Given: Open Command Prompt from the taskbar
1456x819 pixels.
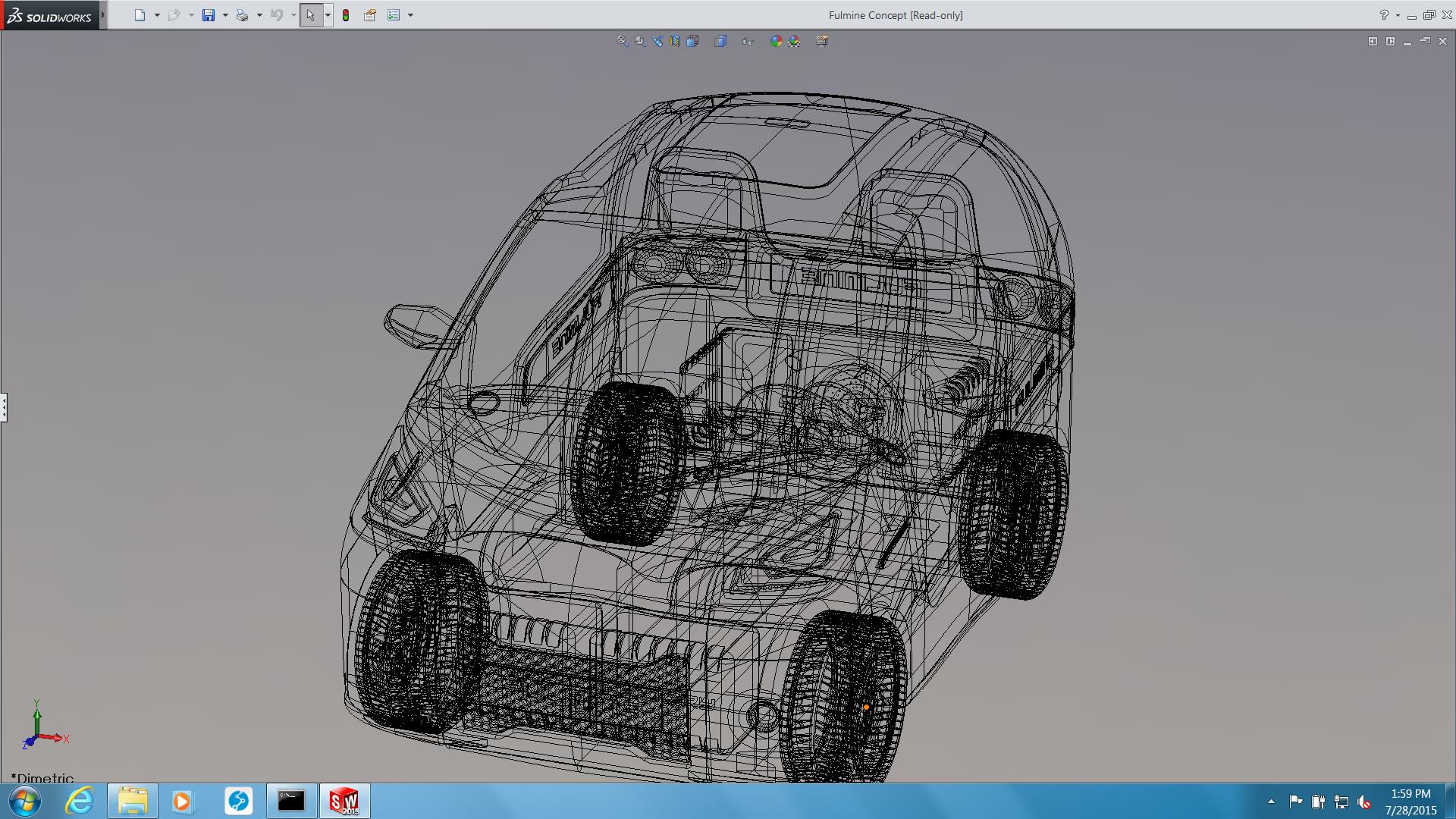Looking at the screenshot, I should click(x=291, y=801).
